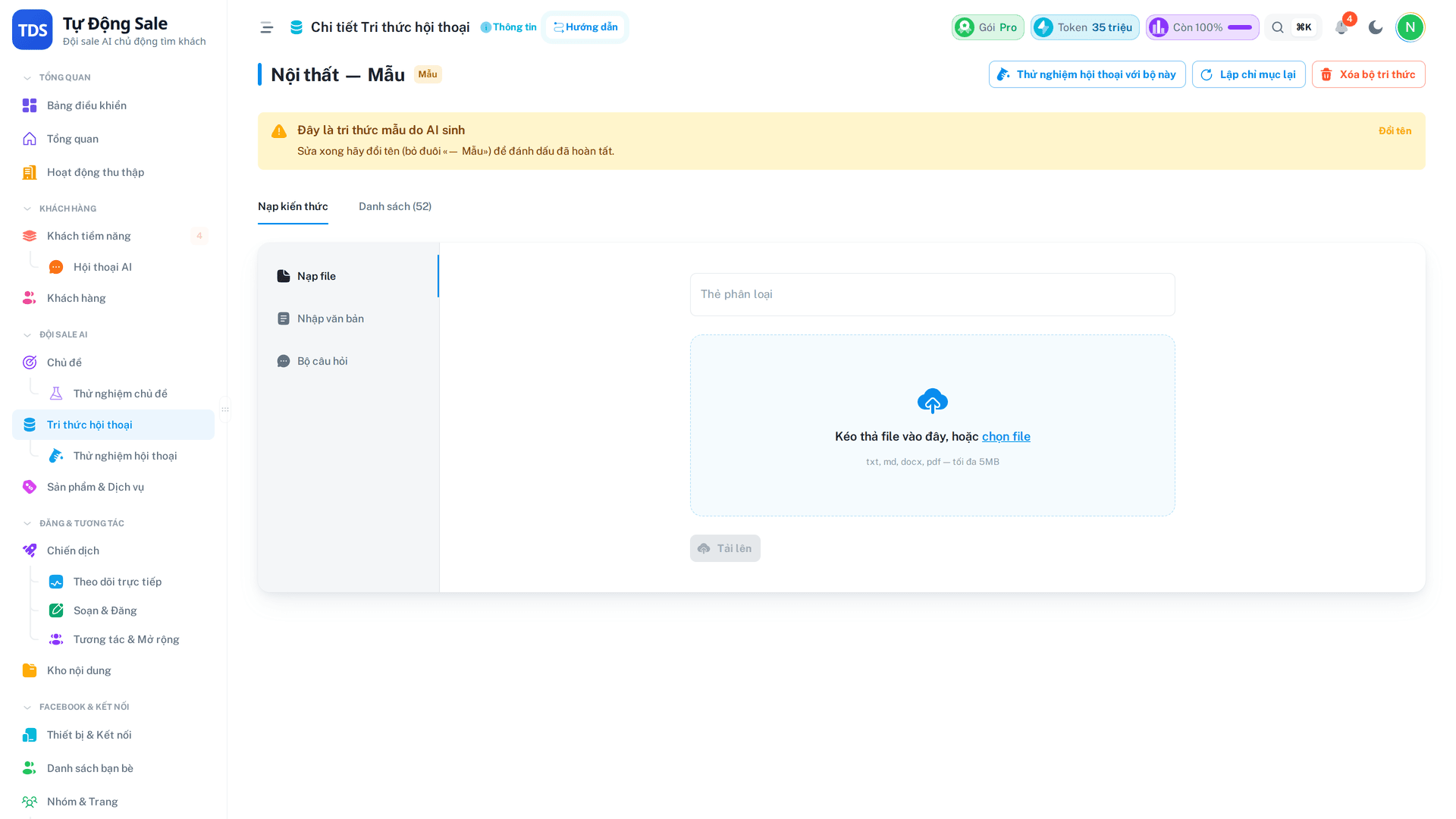Click the Xóa bộ tri thức button
The width and height of the screenshot is (1456, 819).
1368,74
